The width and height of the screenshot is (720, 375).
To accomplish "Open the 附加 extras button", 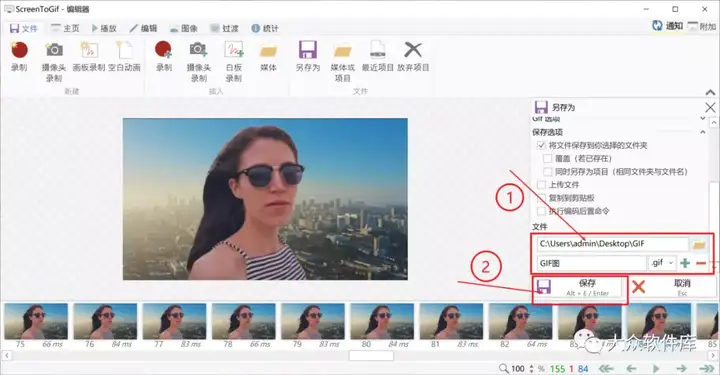I will [702, 26].
